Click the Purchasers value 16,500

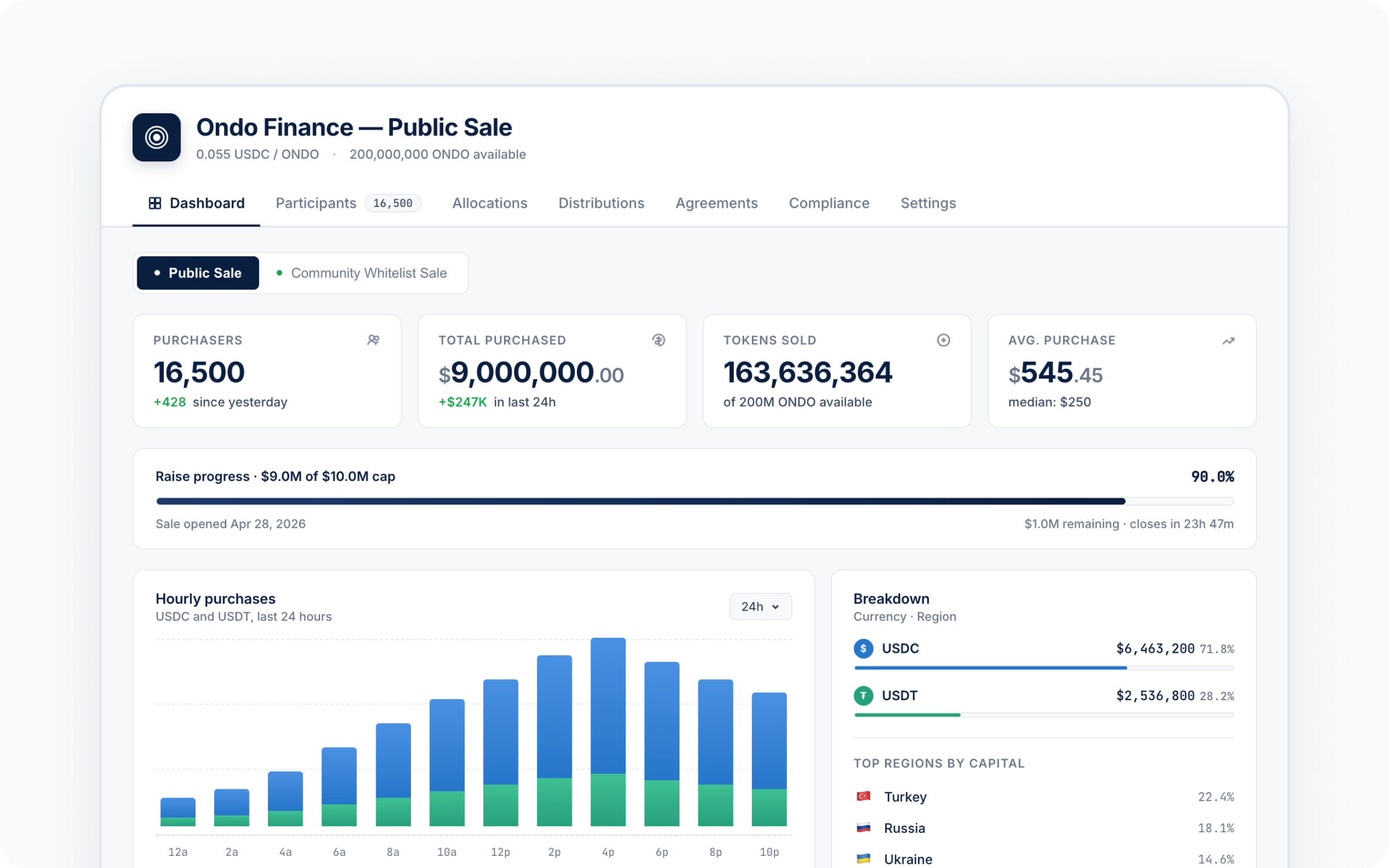click(x=199, y=372)
